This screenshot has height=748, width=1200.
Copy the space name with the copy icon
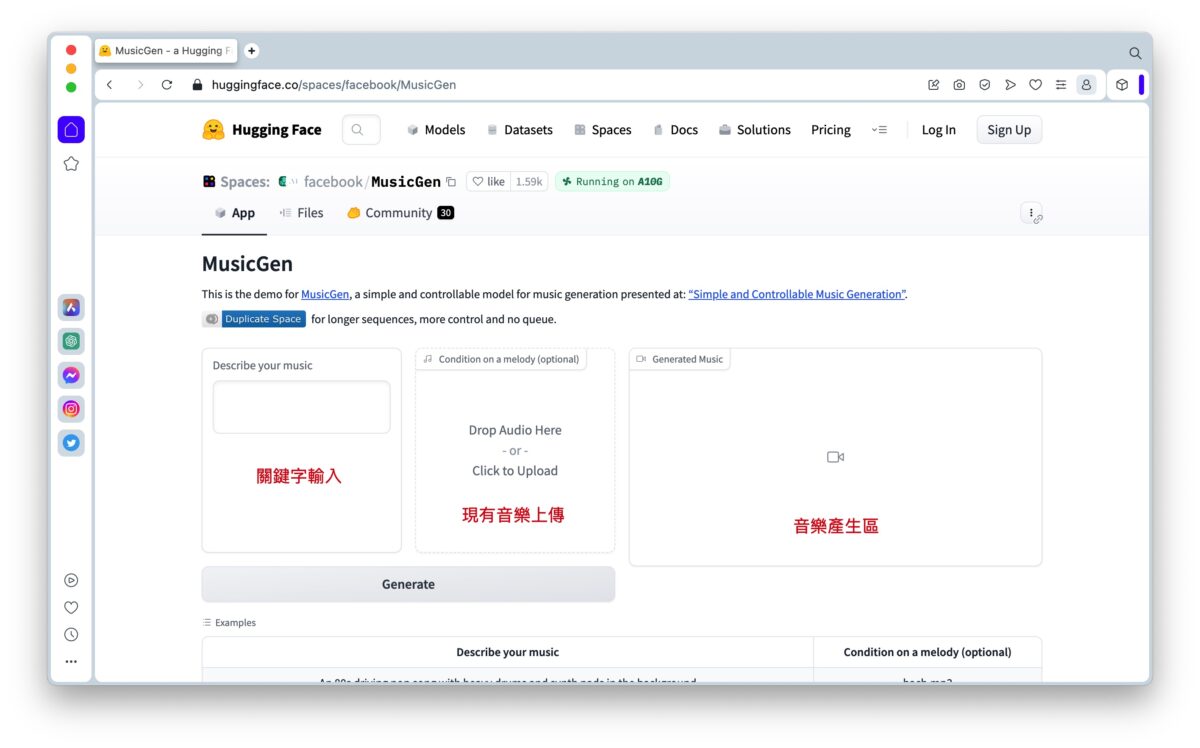coord(451,182)
